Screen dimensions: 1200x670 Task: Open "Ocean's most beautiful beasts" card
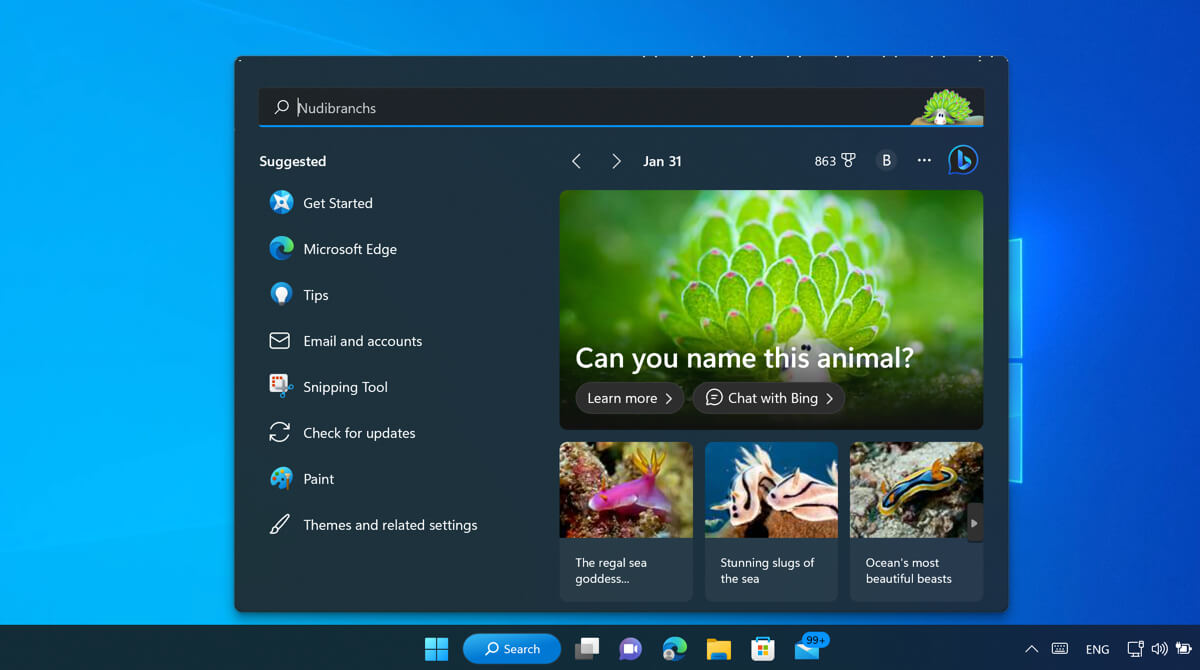coord(916,521)
